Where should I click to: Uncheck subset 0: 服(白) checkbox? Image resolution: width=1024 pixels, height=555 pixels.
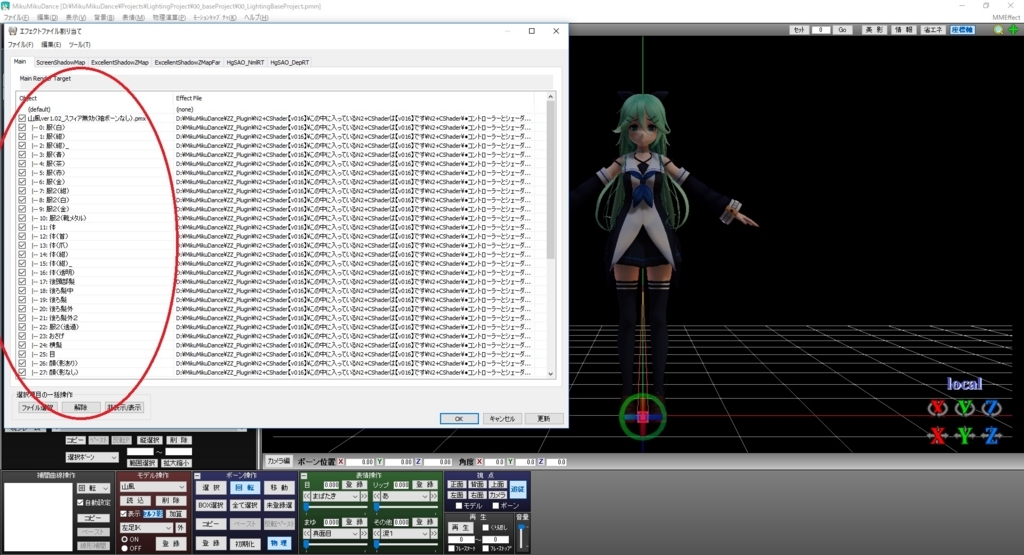(x=22, y=127)
